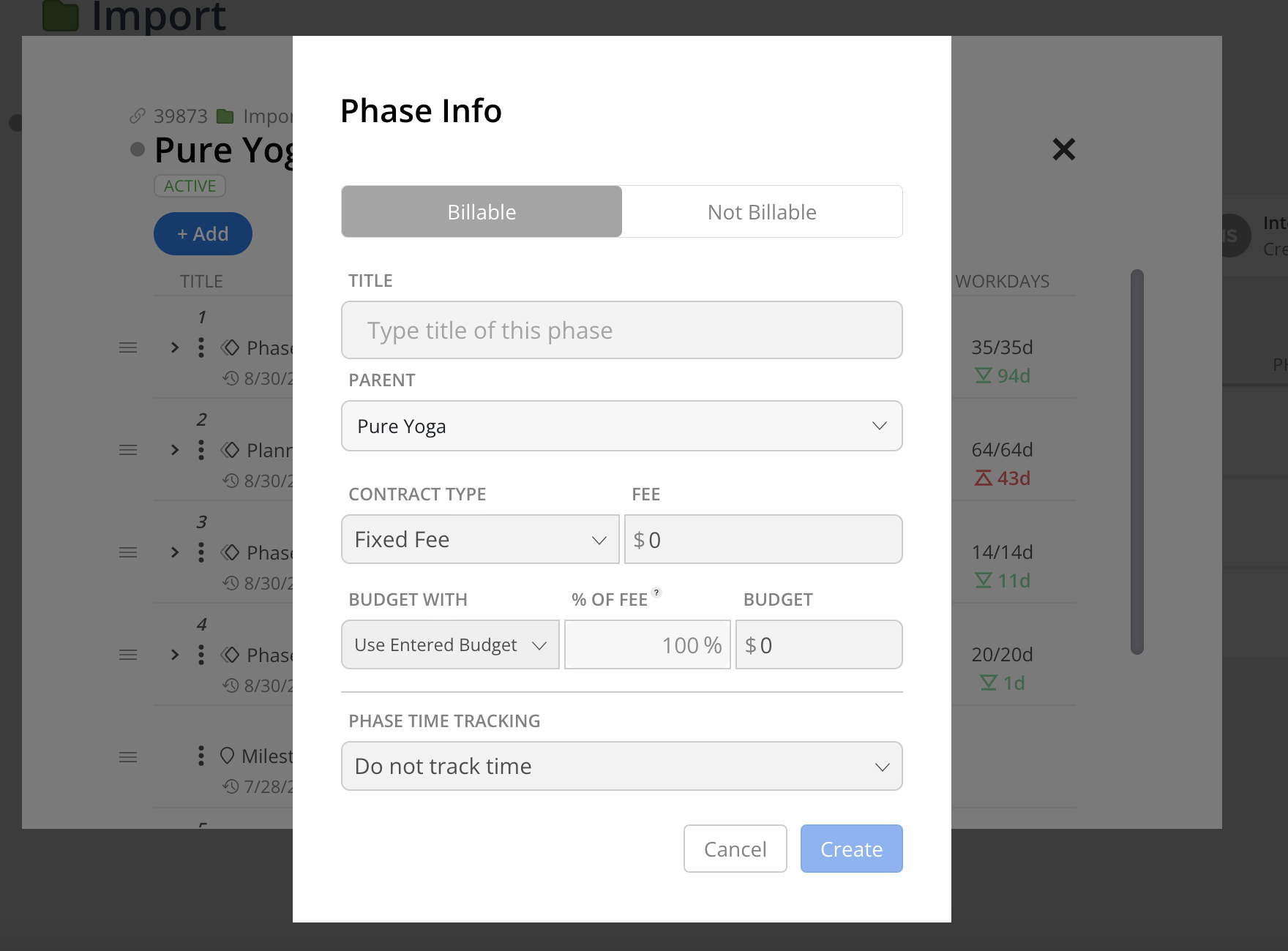The width and height of the screenshot is (1288, 951).
Task: Click the vertical scrollbar beside Workdays
Action: [1137, 462]
